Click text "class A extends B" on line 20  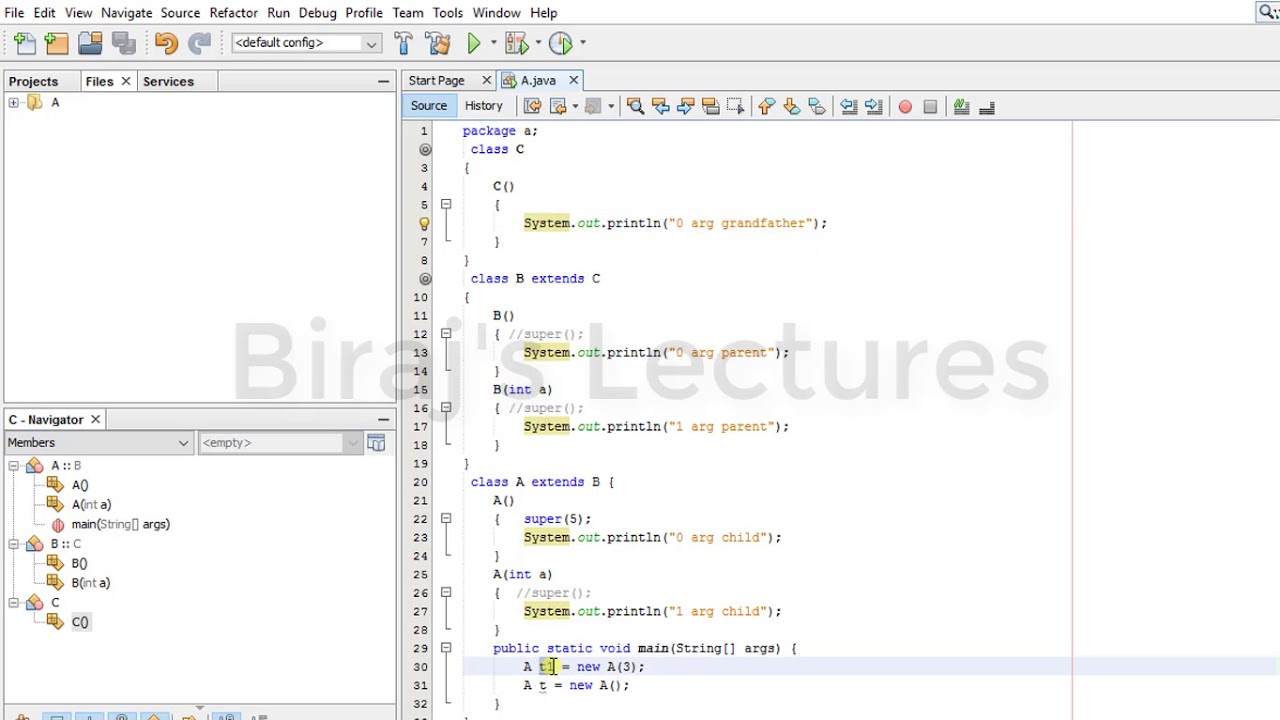coord(535,482)
